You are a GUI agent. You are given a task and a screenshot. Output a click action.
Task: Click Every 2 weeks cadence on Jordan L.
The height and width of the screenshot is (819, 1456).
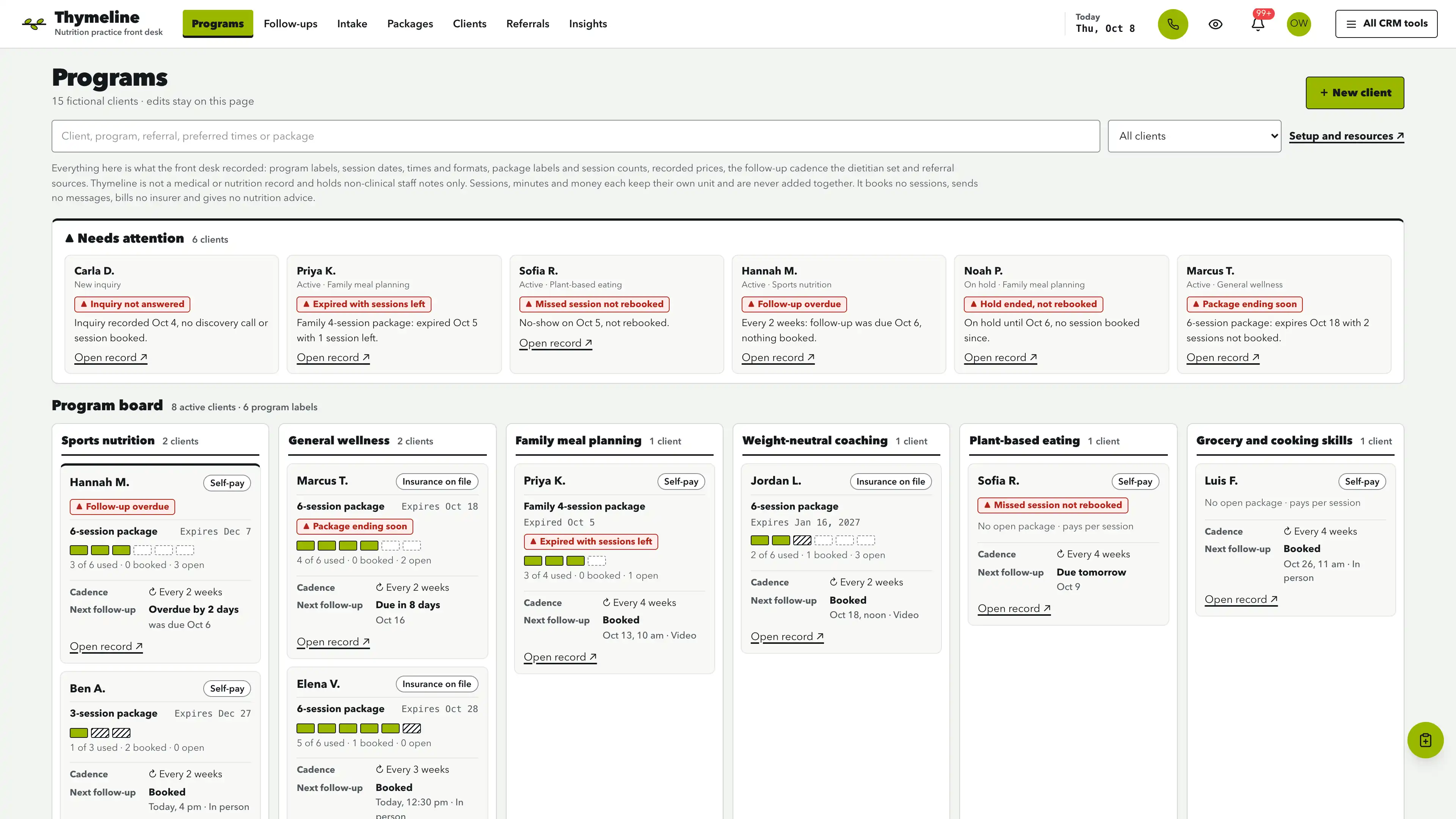[866, 582]
